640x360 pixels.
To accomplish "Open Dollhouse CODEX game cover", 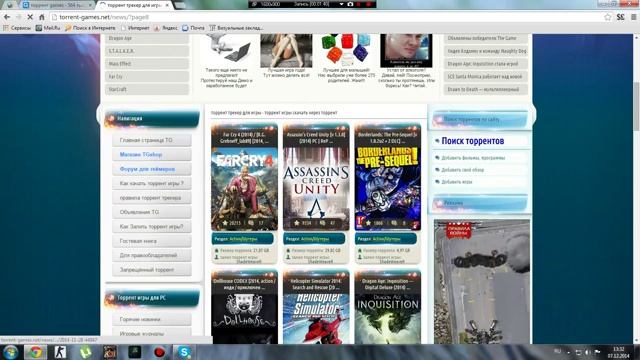I will 244,318.
